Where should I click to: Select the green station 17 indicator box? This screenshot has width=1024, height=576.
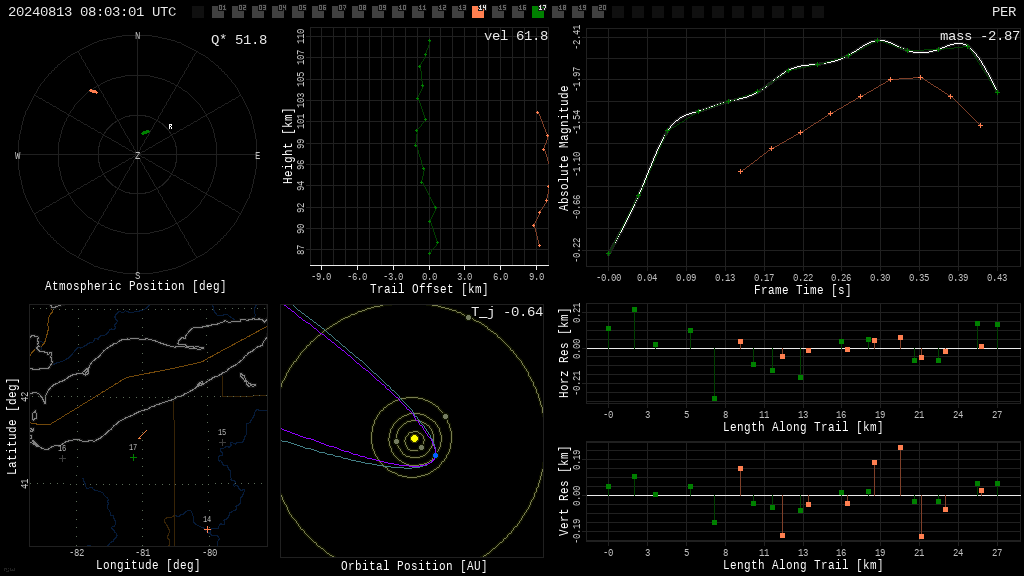pyautogui.click(x=539, y=11)
